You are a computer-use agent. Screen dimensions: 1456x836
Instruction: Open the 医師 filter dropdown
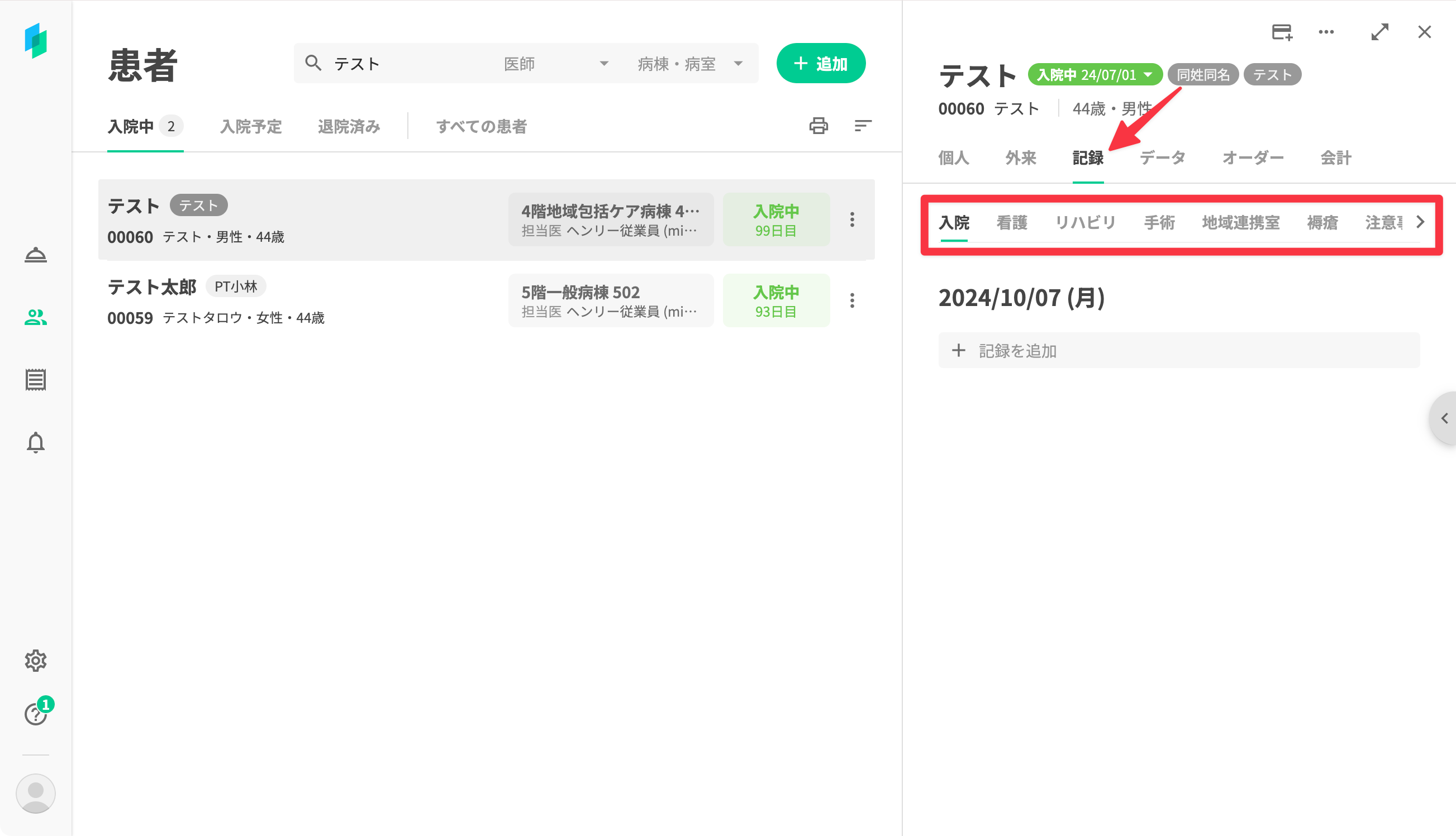coord(555,64)
